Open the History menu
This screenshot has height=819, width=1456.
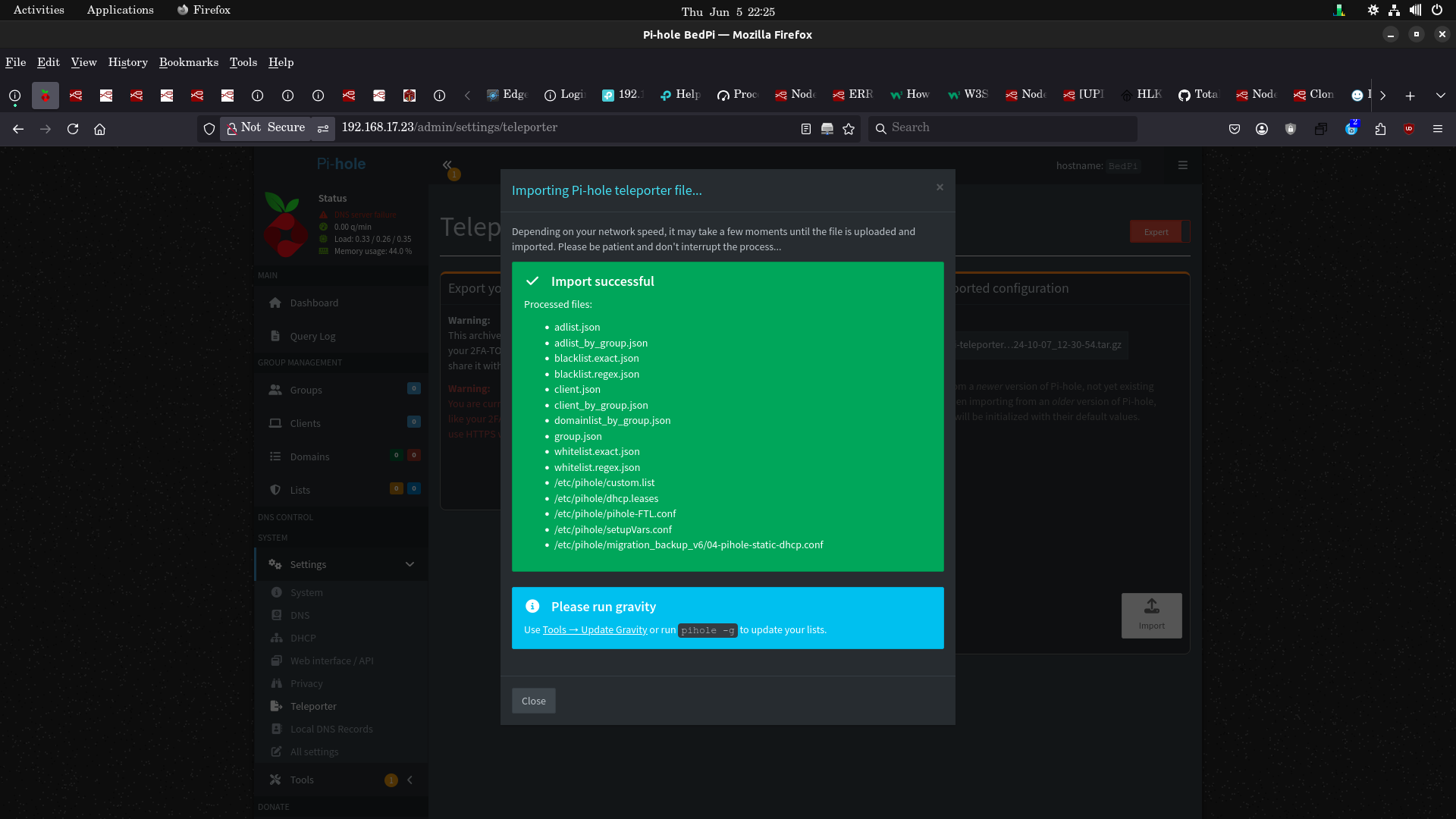tap(128, 62)
